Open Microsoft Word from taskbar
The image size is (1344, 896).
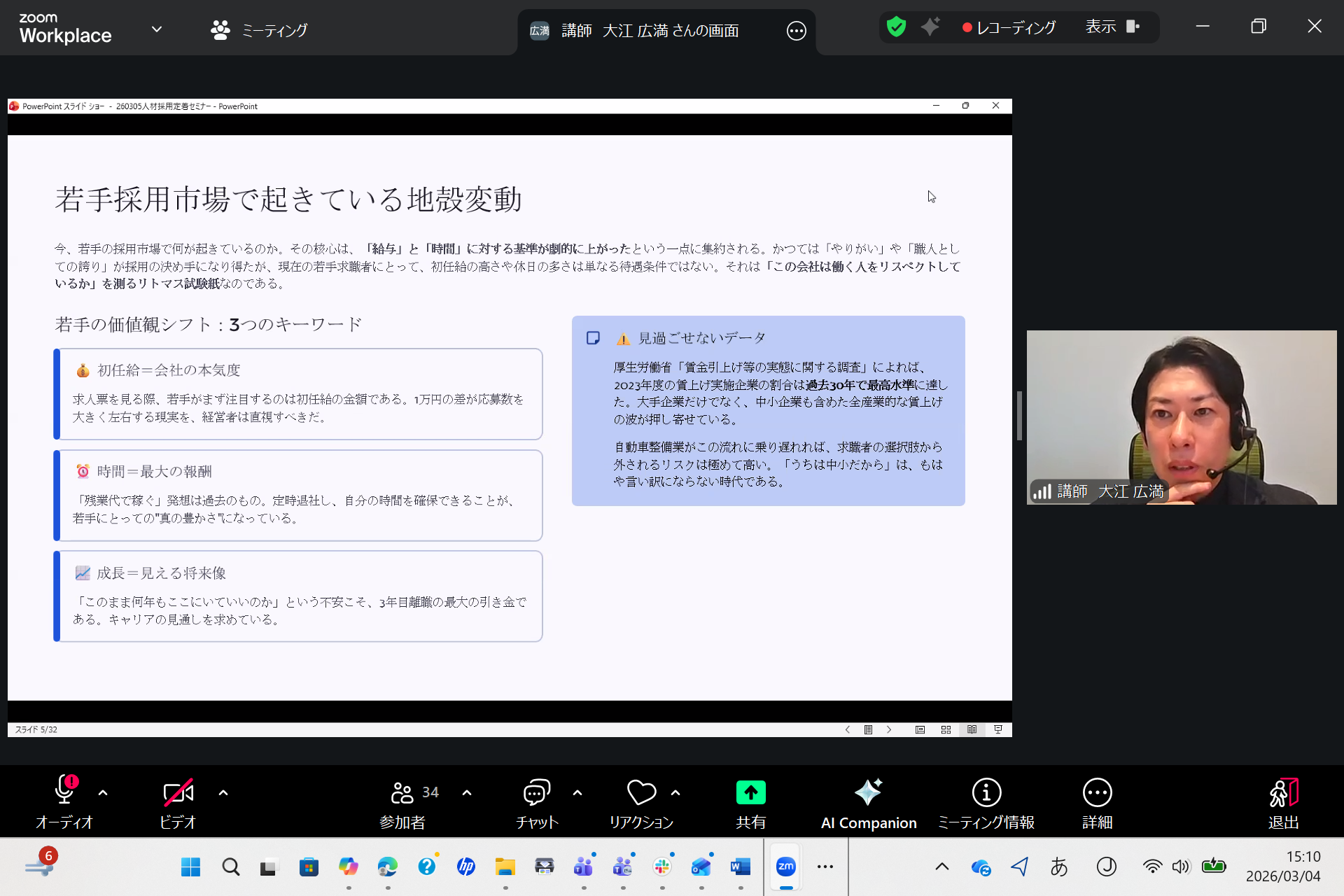click(740, 867)
